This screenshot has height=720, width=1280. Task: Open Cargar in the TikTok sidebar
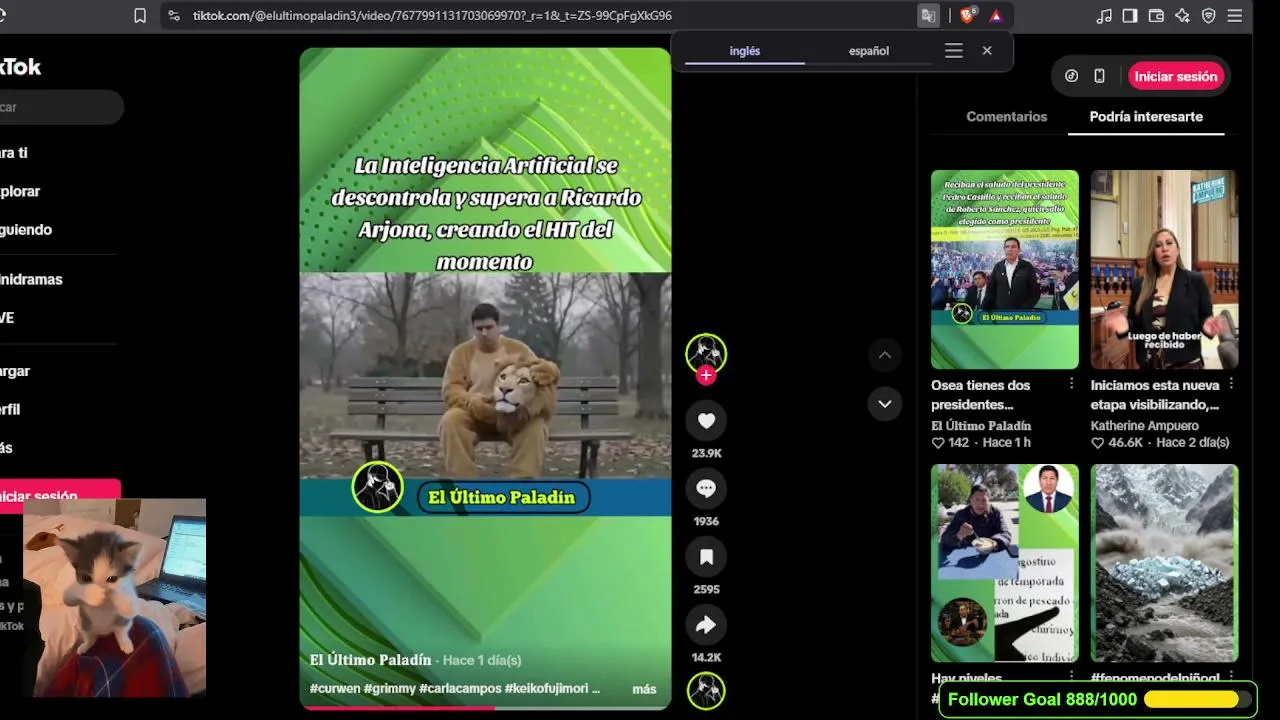(x=15, y=371)
